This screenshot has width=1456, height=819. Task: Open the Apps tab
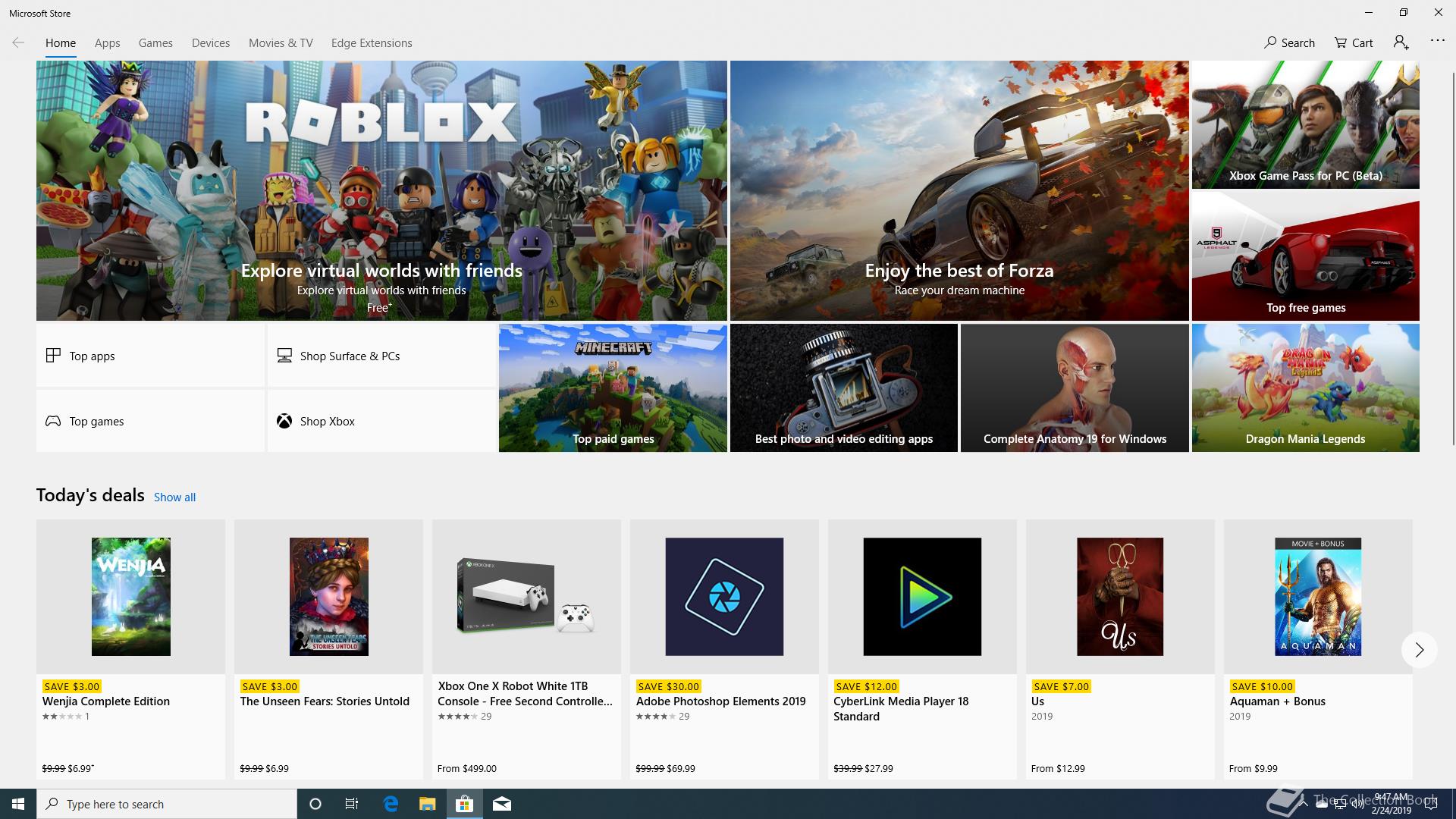point(107,43)
